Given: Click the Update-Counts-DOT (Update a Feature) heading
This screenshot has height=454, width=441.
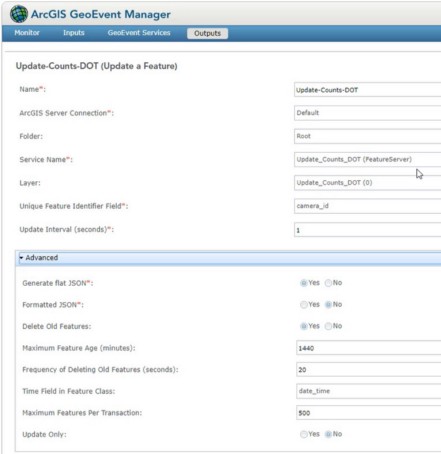Looking at the screenshot, I should pos(96,66).
